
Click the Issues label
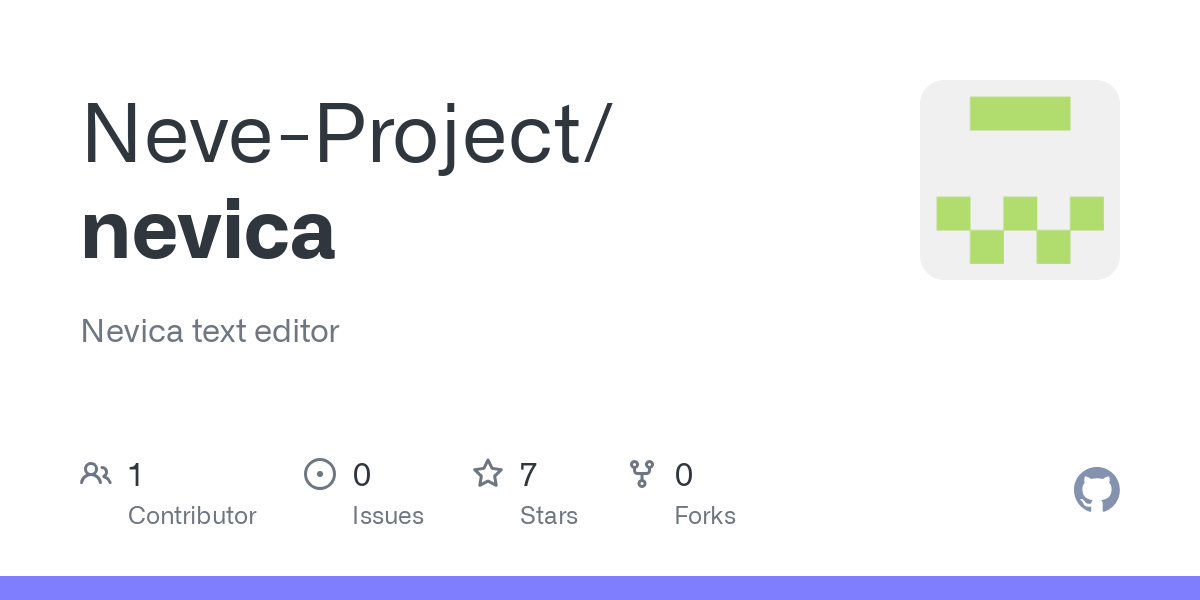(x=388, y=516)
